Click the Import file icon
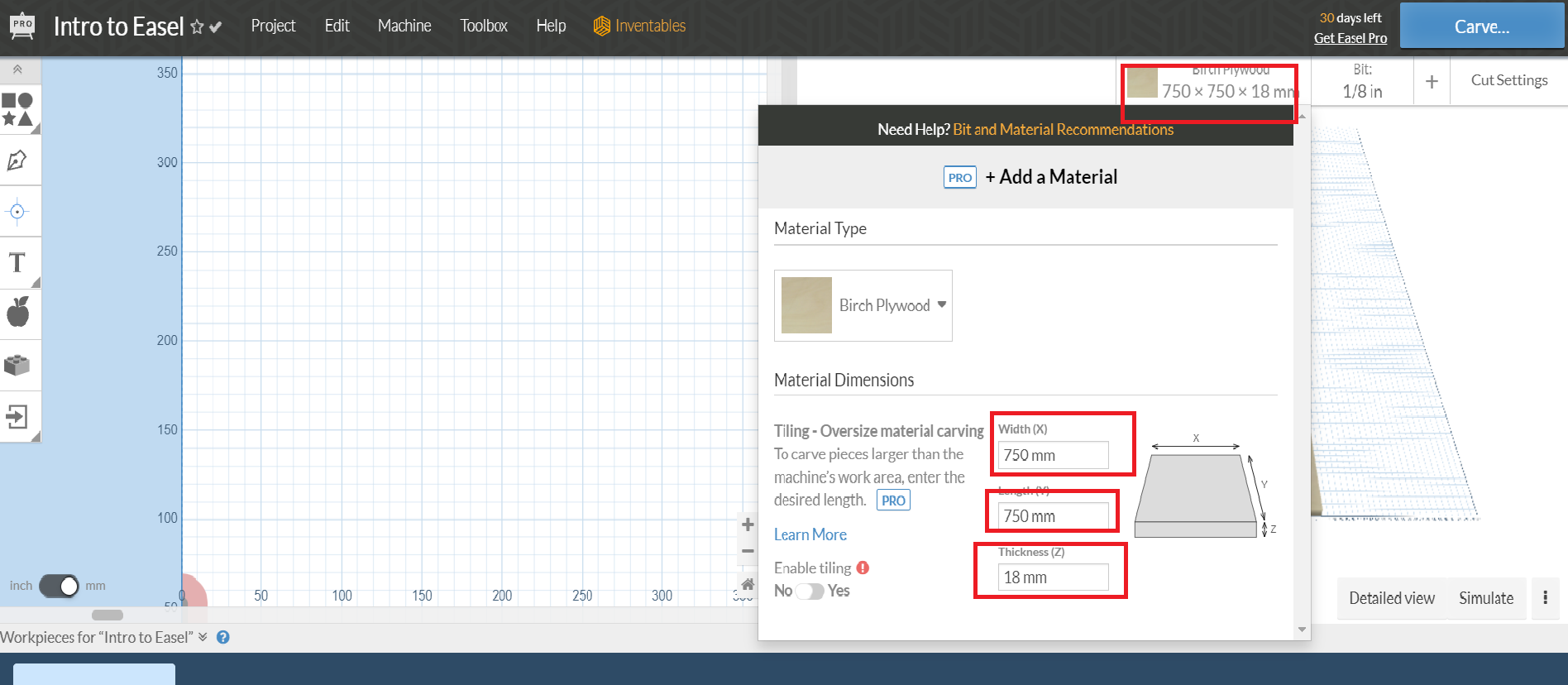Viewport: 1568px width, 685px height. pyautogui.click(x=17, y=416)
